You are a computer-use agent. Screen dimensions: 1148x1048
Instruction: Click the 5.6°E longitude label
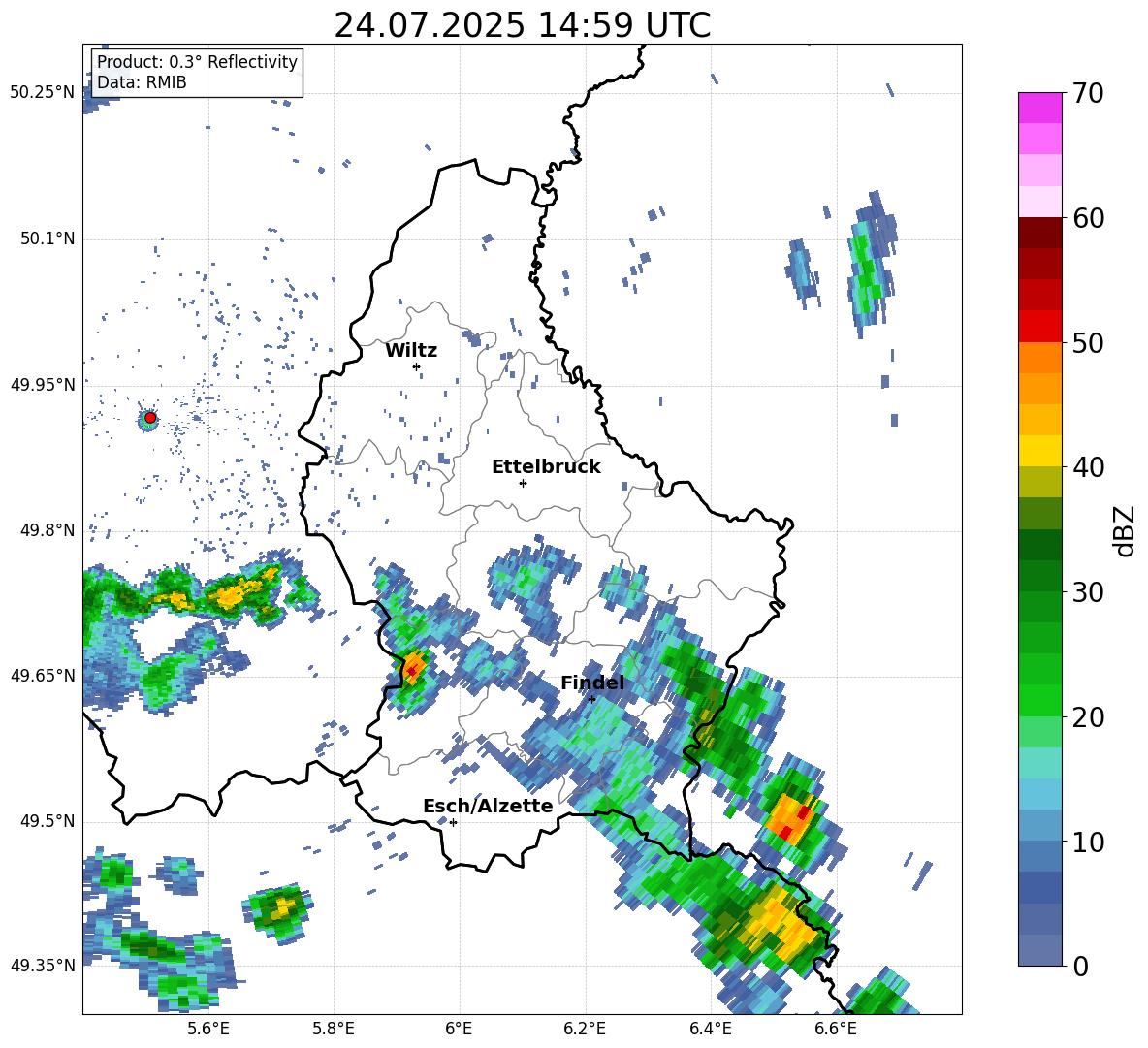click(x=207, y=1030)
